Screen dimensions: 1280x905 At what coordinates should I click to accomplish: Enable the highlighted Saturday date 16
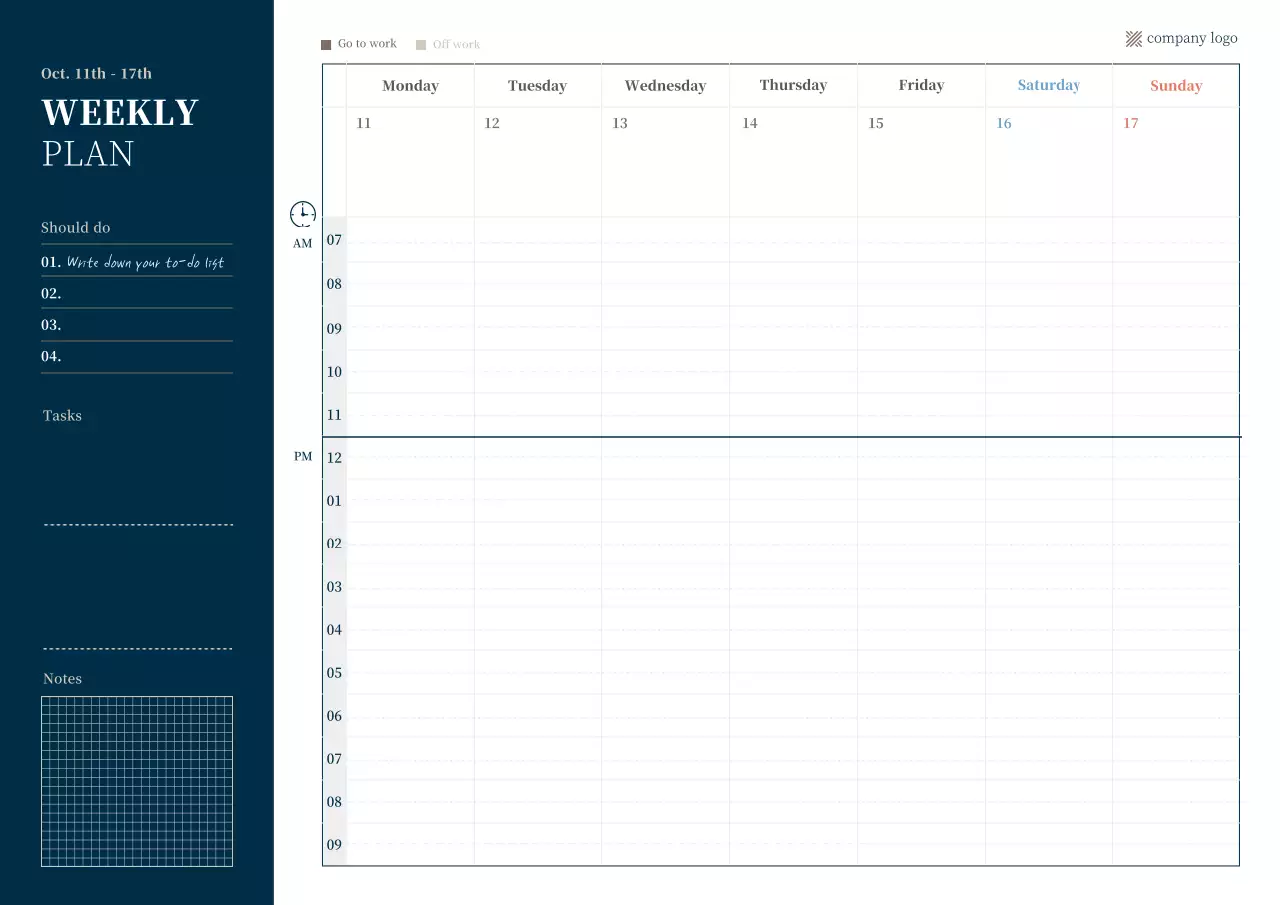pyautogui.click(x=1004, y=123)
